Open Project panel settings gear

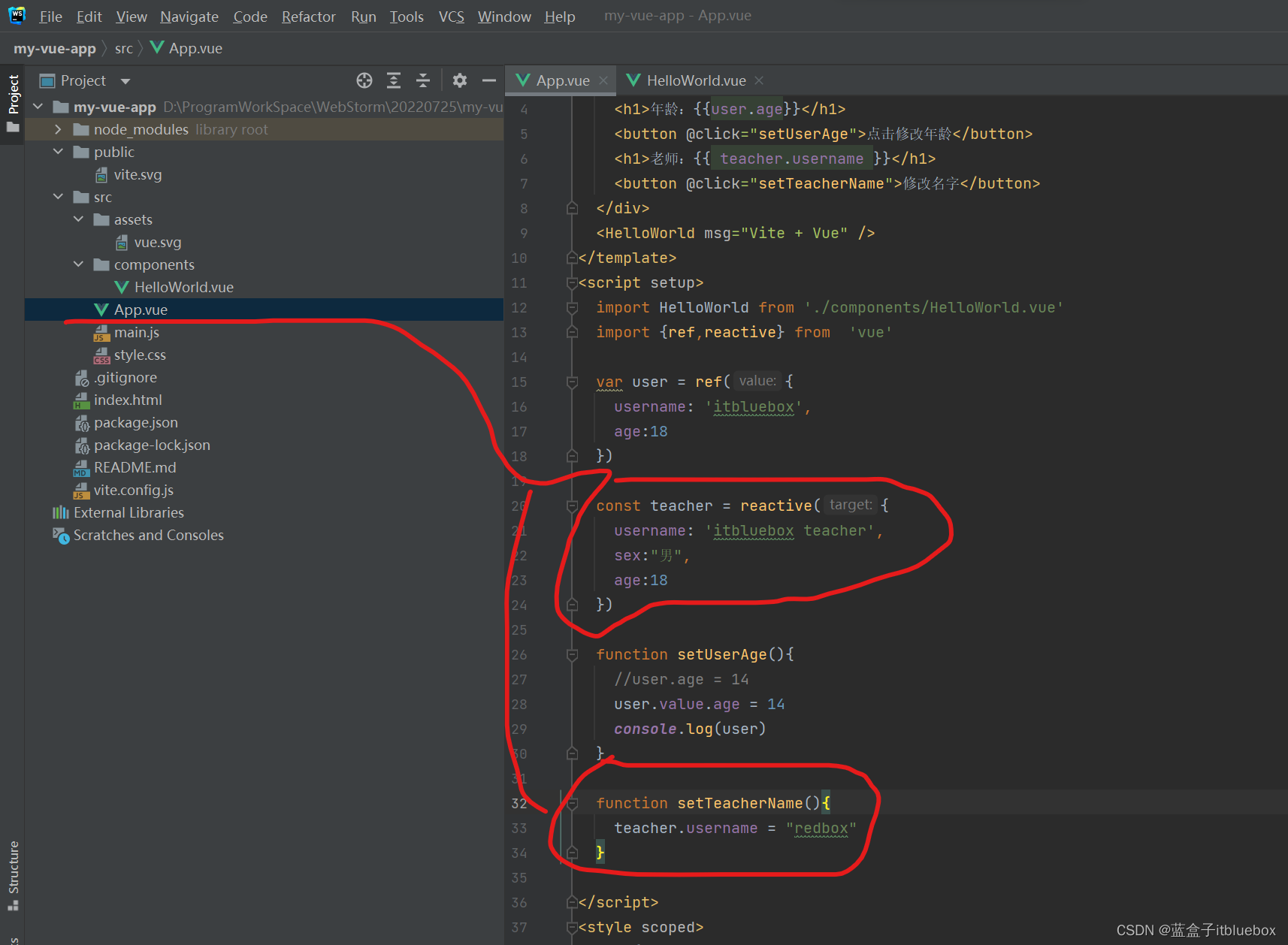pyautogui.click(x=460, y=80)
